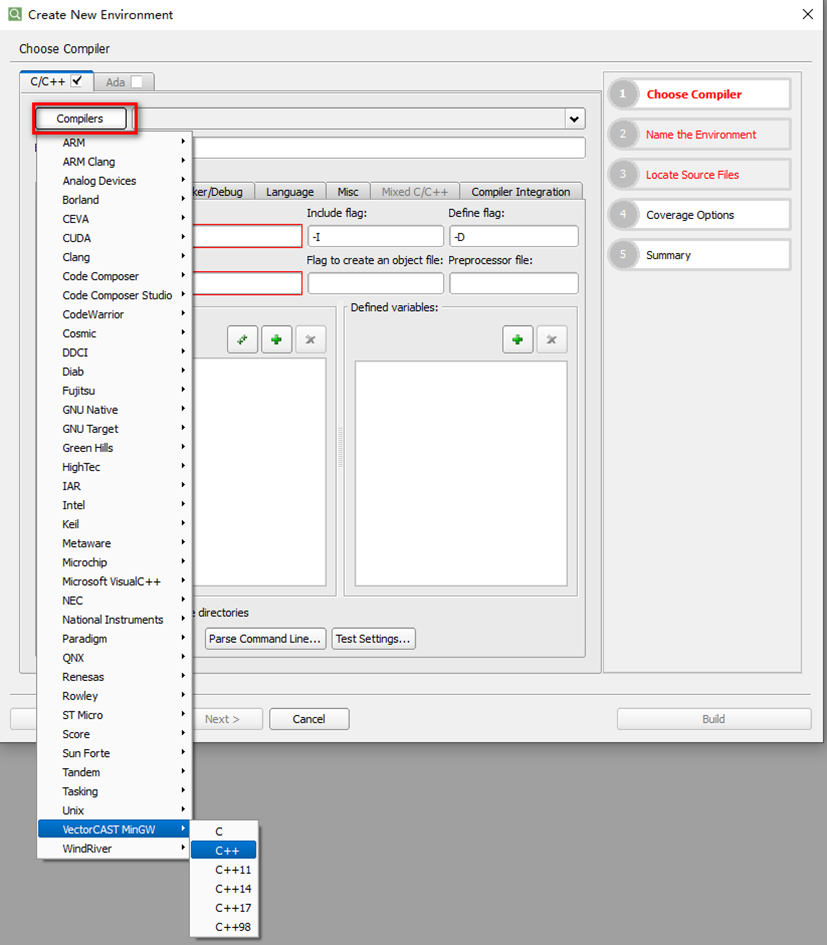This screenshot has width=827, height=945.
Task: Click the Define flag input field
Action: pos(514,236)
